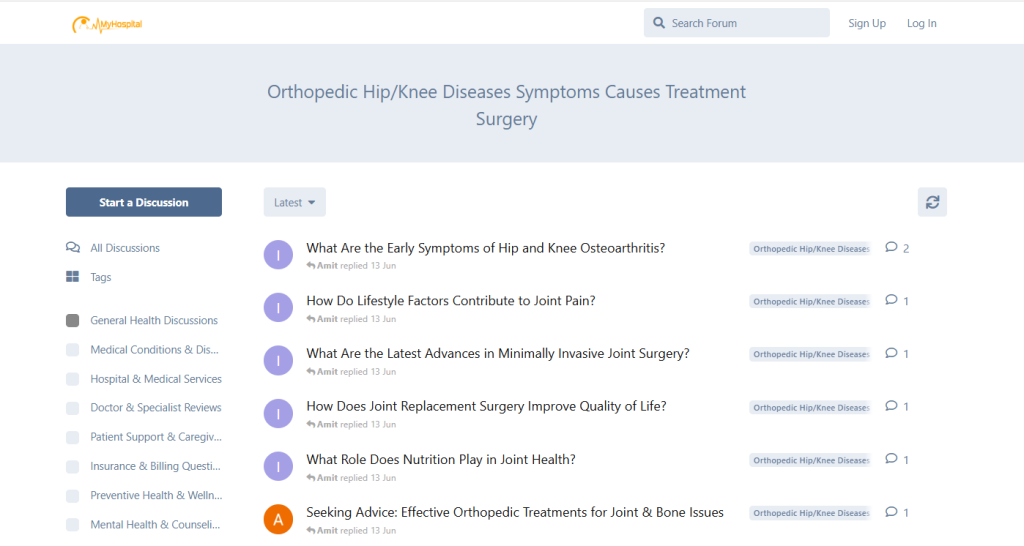Screen dimensions: 1024x546
Task: Click the orange 'A' avatar
Action: pos(278,519)
